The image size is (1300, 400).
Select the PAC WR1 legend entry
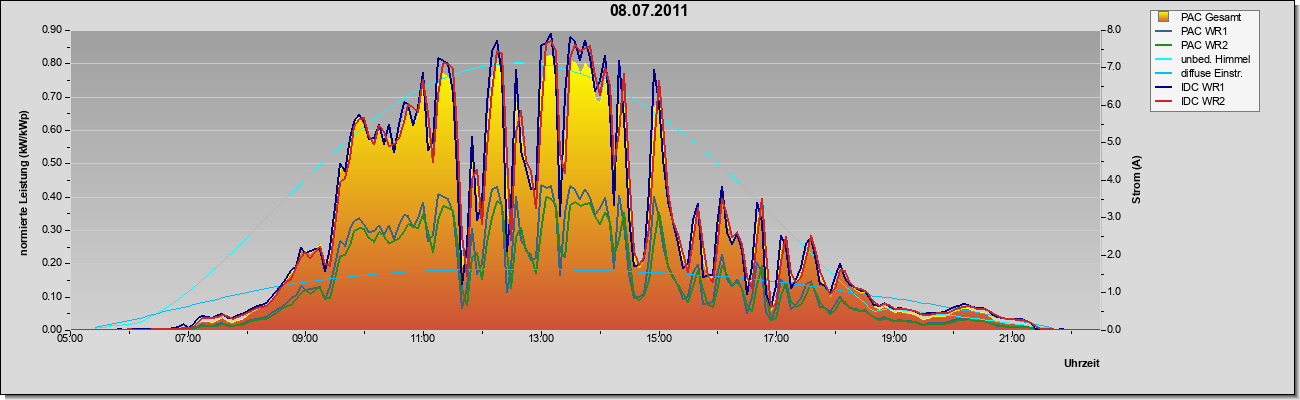click(1201, 31)
